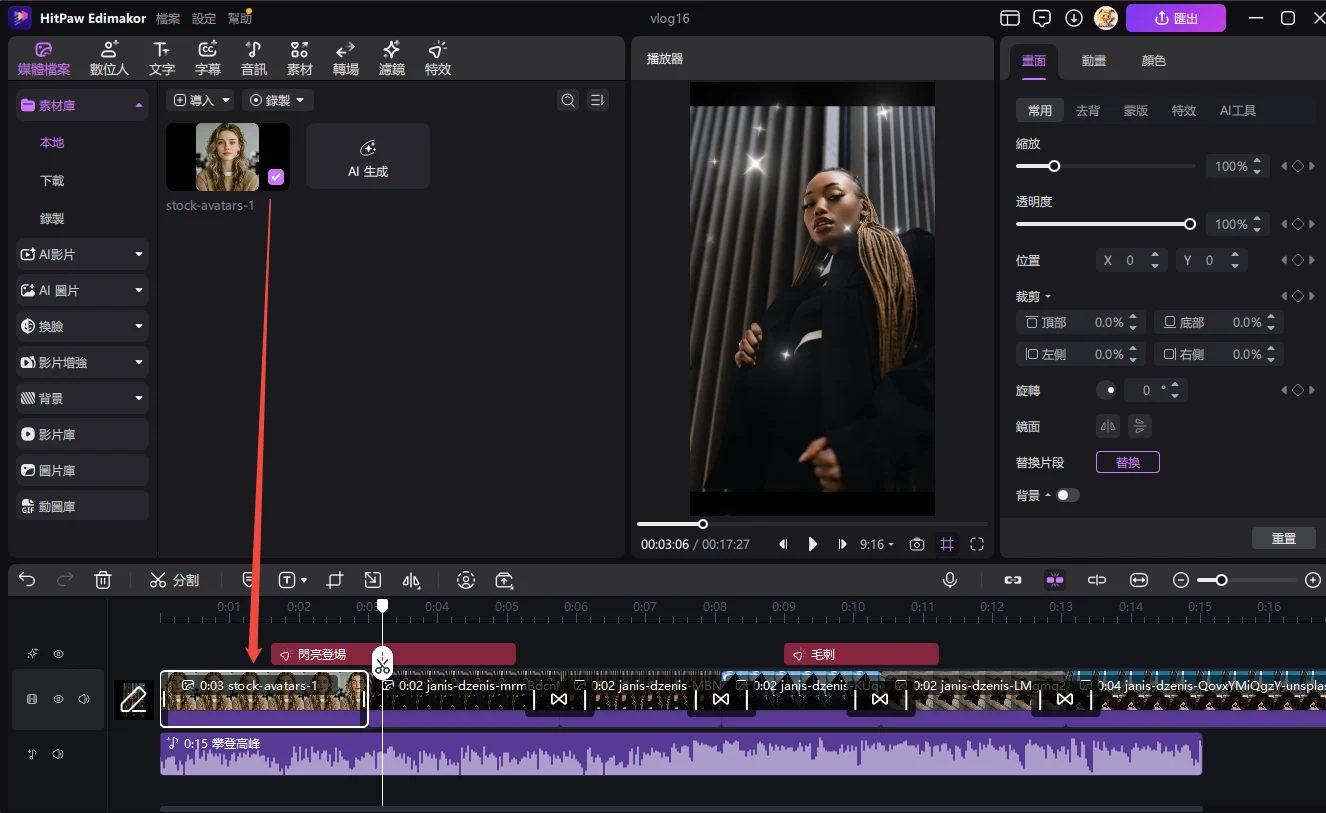Click the 匯出 export button

pos(1175,18)
